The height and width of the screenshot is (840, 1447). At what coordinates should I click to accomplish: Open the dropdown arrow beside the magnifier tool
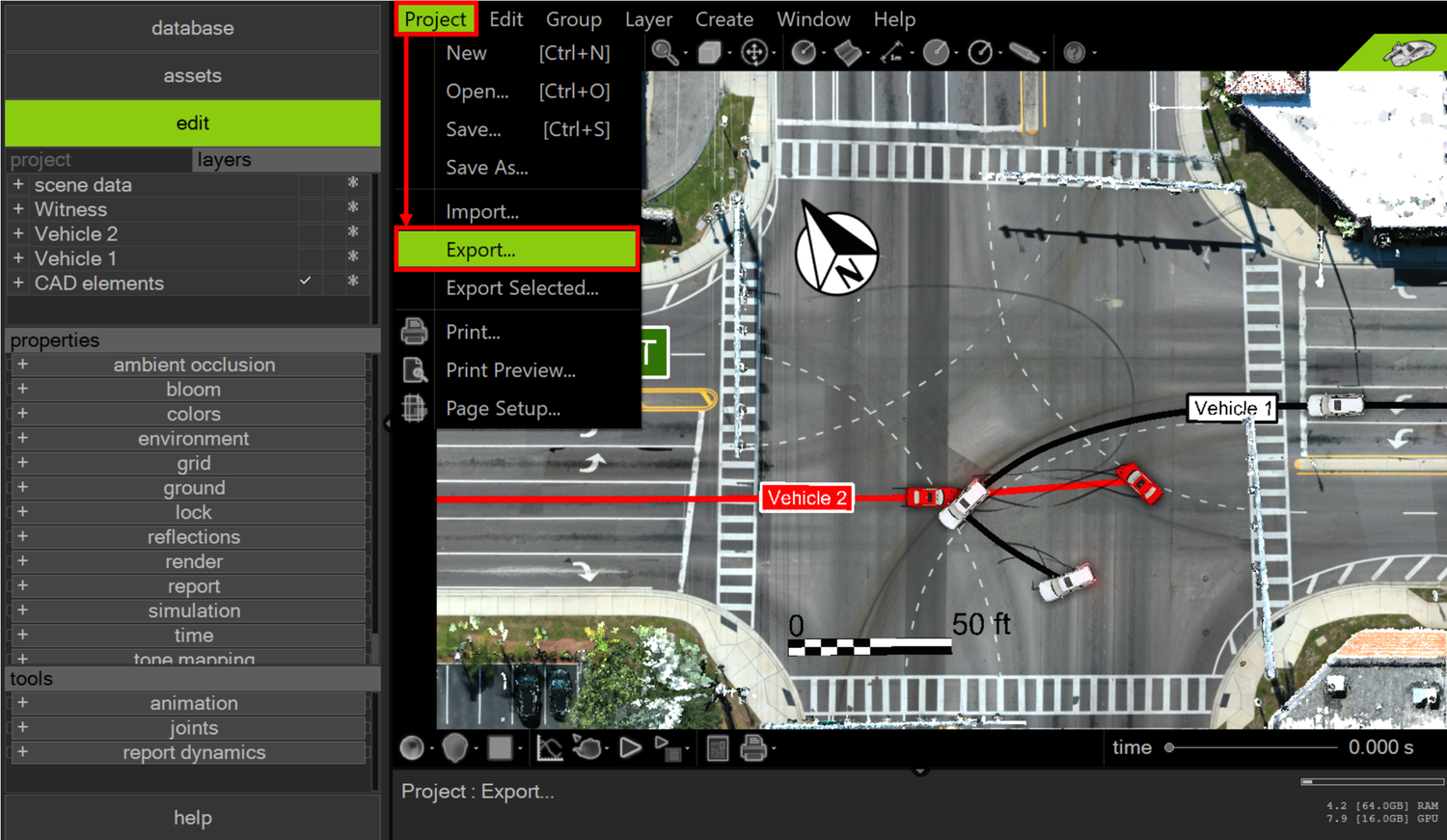click(685, 54)
